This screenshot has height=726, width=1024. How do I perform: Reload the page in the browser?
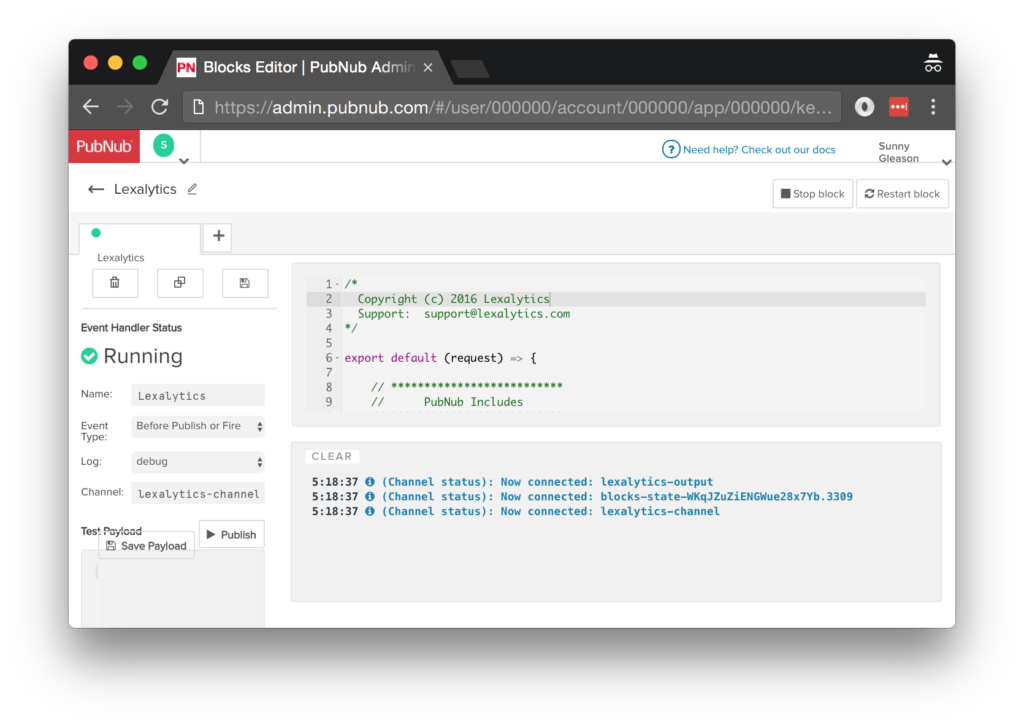point(159,107)
